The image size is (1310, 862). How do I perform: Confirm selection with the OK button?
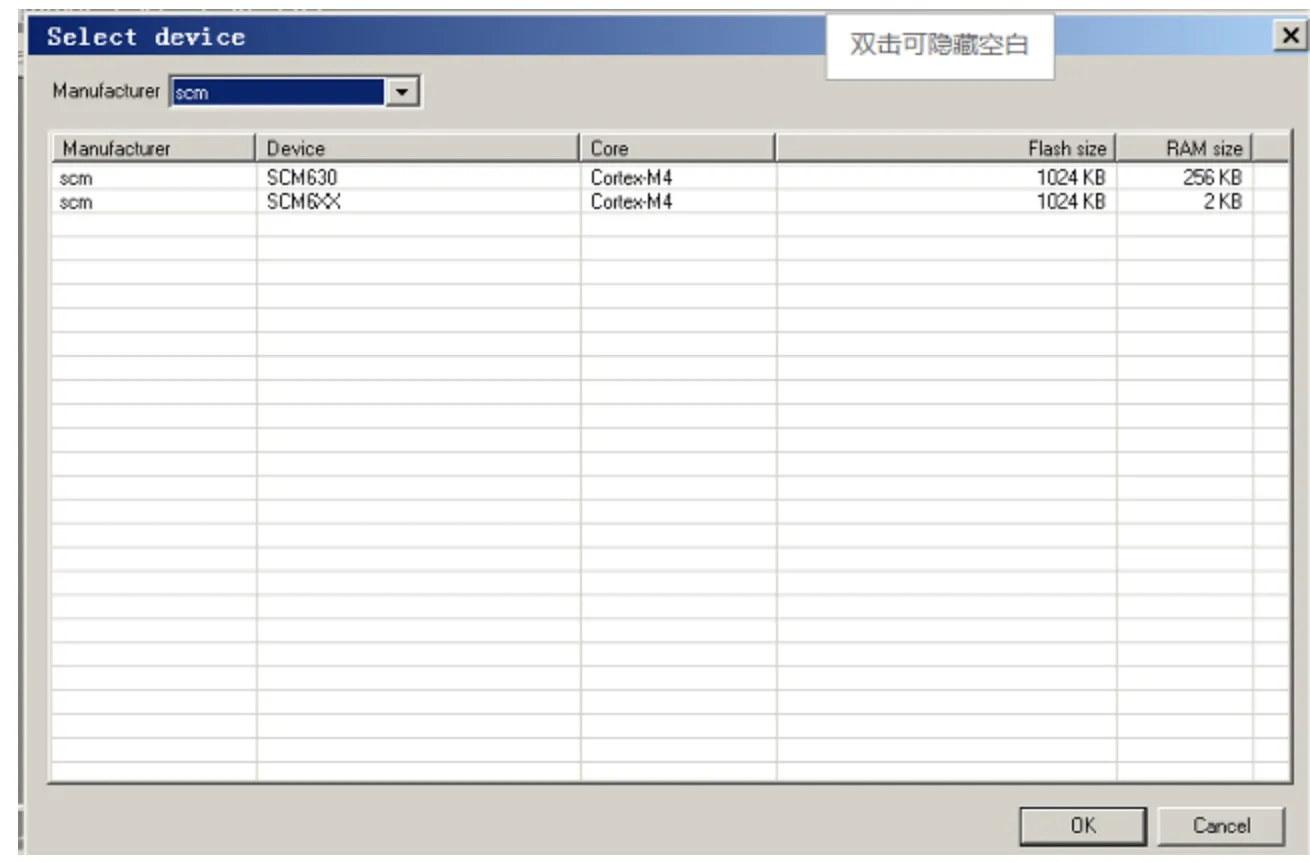1083,826
